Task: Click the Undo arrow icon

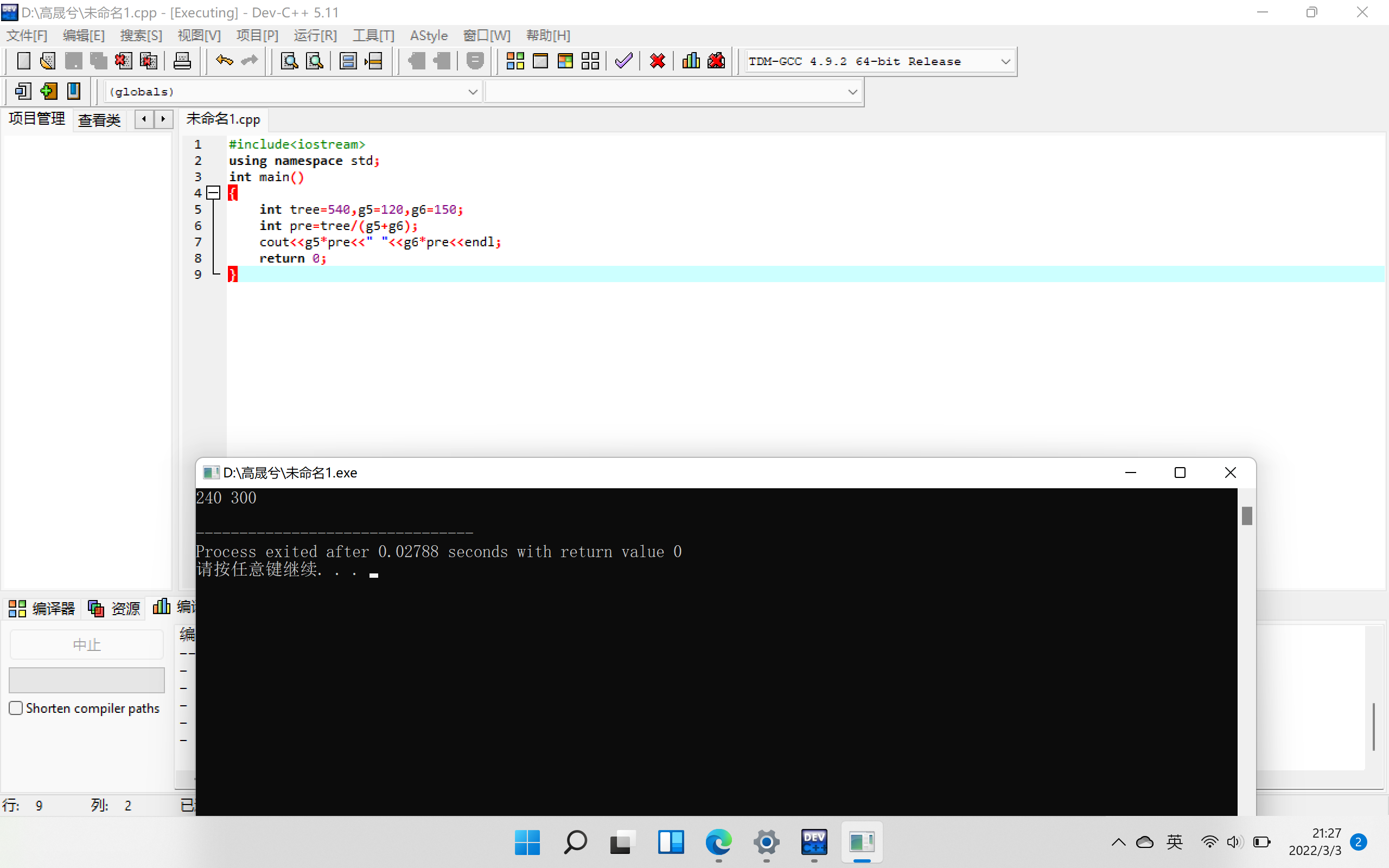Action: (224, 61)
